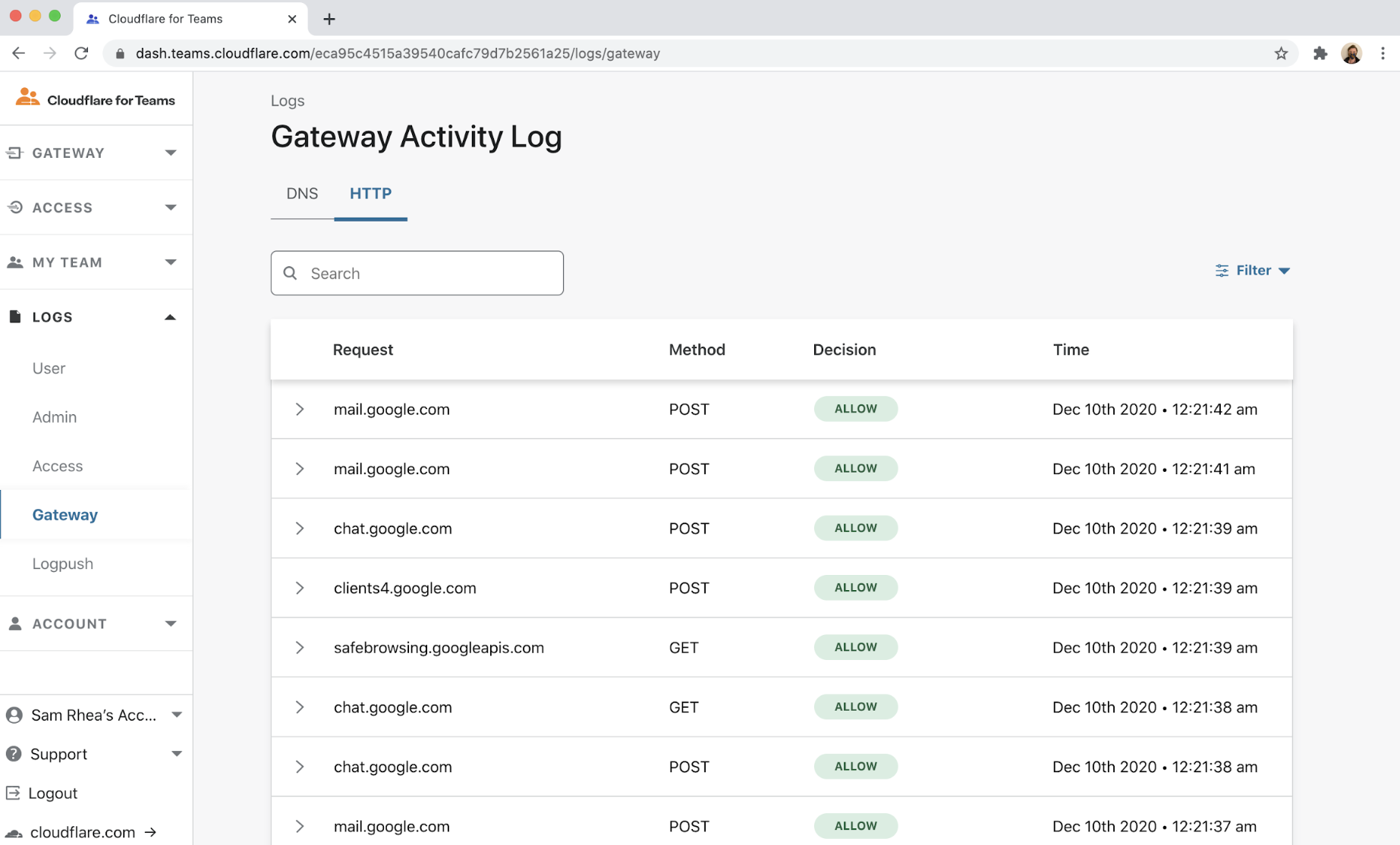Expand the Gateway sidebar section
This screenshot has width=1400, height=845.
coord(171,152)
